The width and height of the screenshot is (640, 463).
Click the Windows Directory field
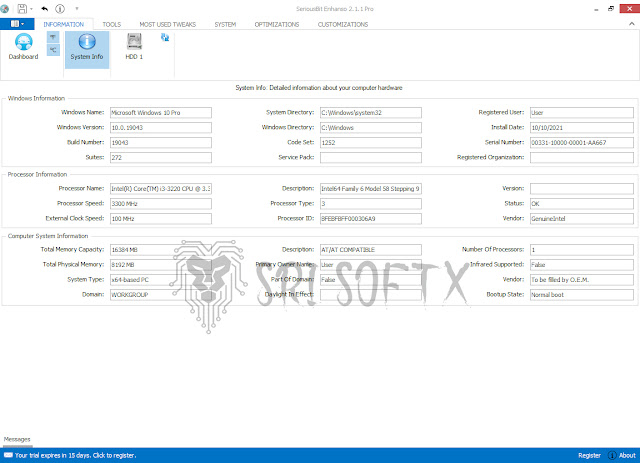(371, 128)
